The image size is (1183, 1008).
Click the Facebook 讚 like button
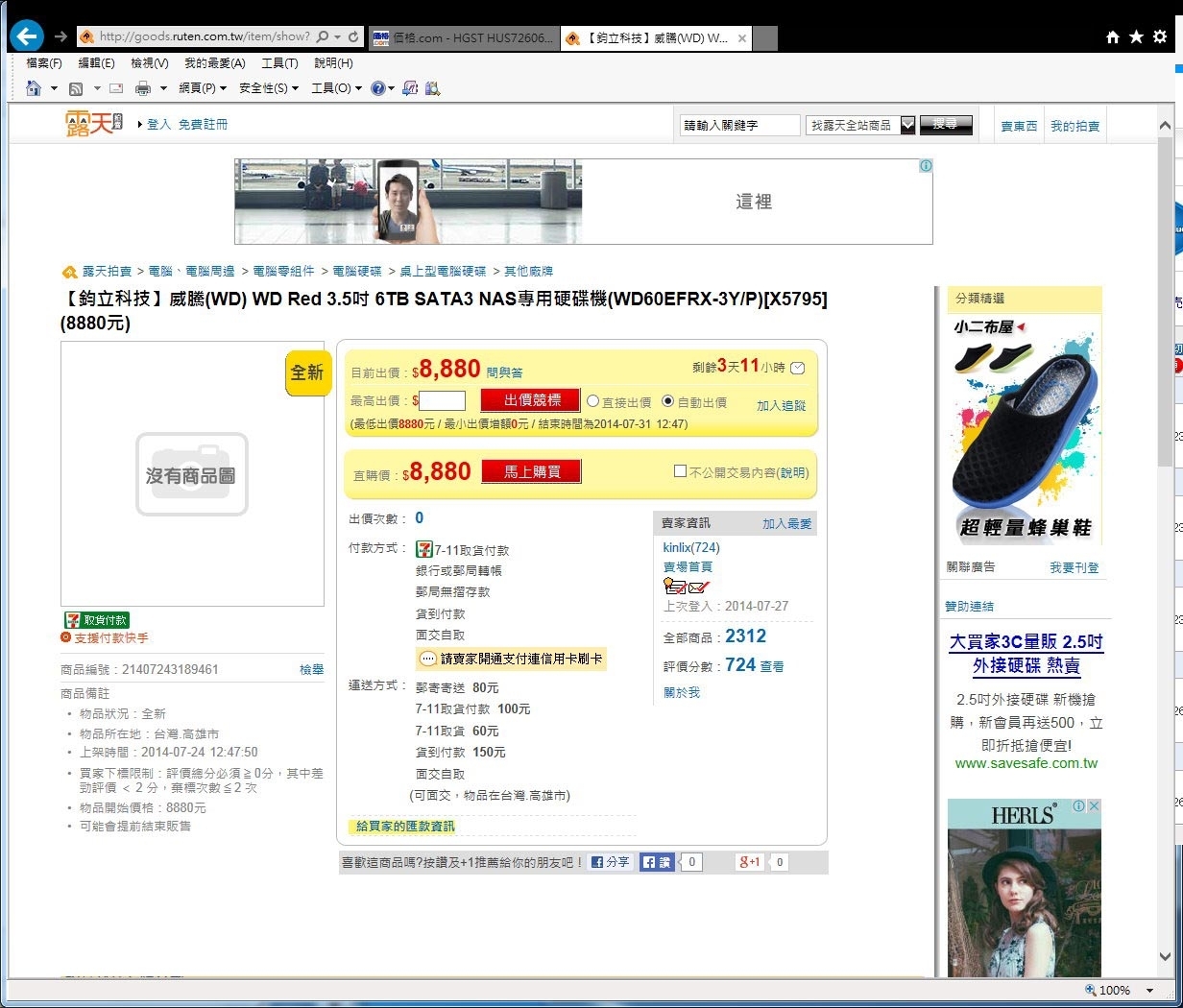[x=658, y=862]
